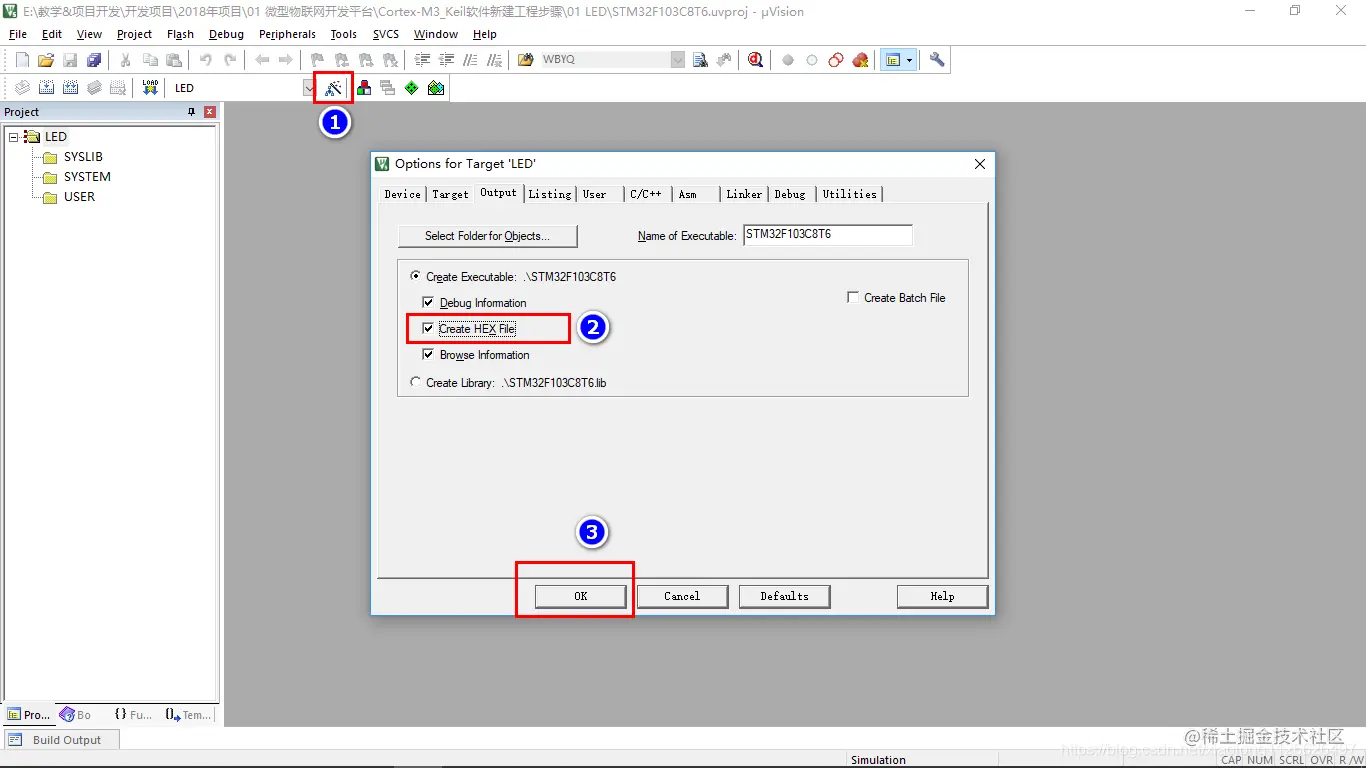The height and width of the screenshot is (768, 1366).
Task: Click the Cut scissors icon
Action: [125, 60]
